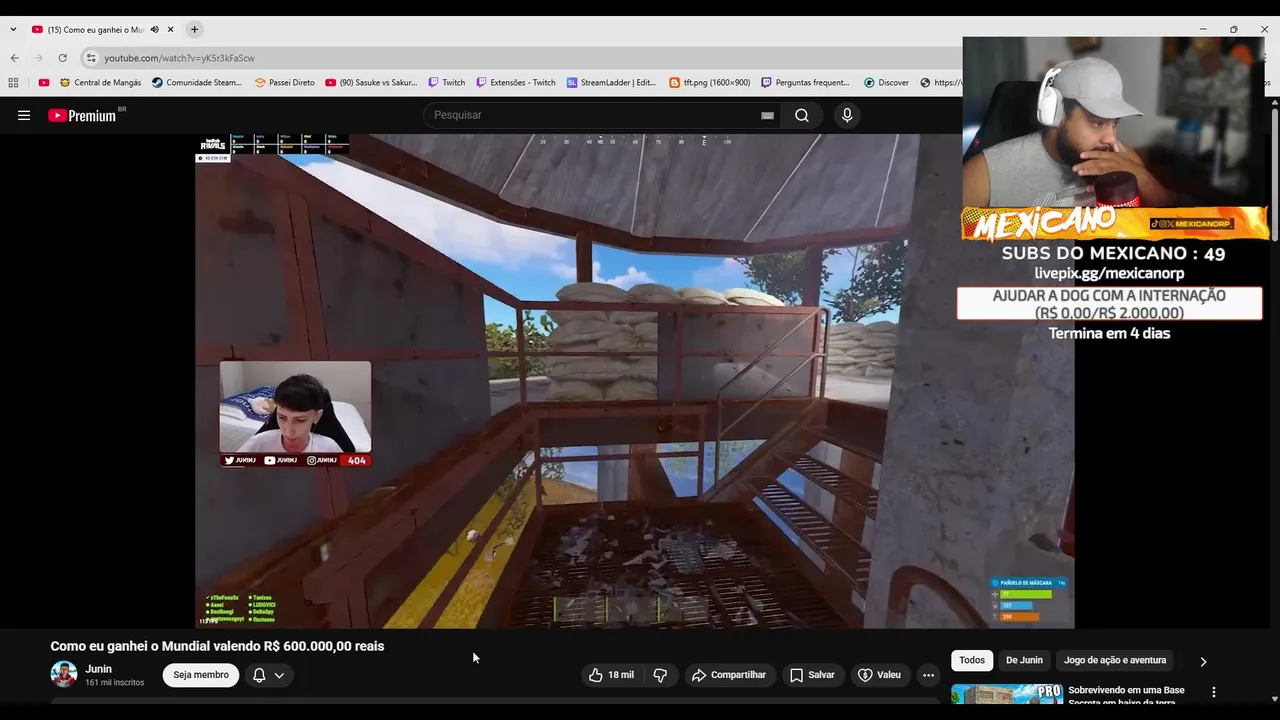Open the on-screen keyboard icon in search
Viewport: 1280px width, 720px height.
pyautogui.click(x=767, y=115)
